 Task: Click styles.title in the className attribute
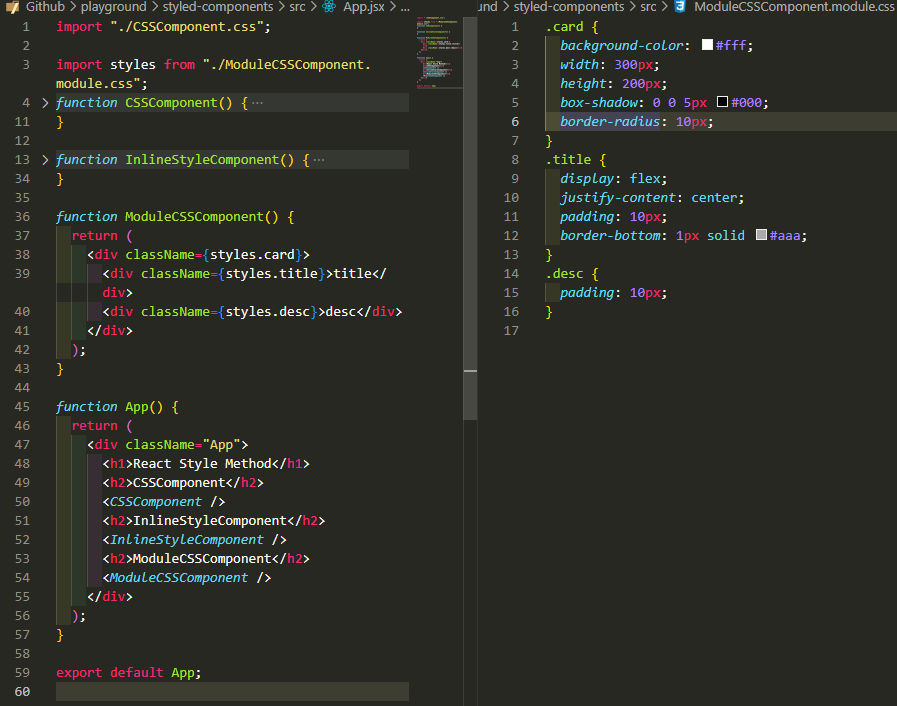tap(272, 273)
